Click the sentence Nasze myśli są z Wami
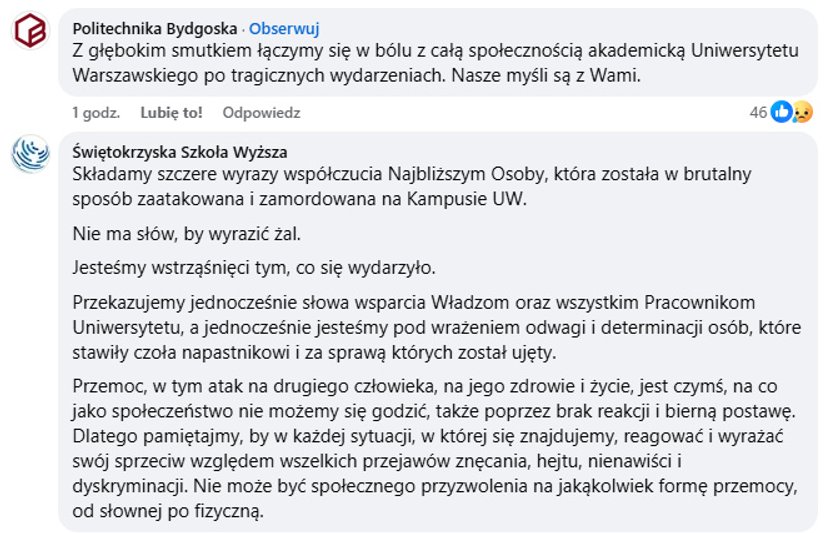The height and width of the screenshot is (533, 840). click(546, 76)
